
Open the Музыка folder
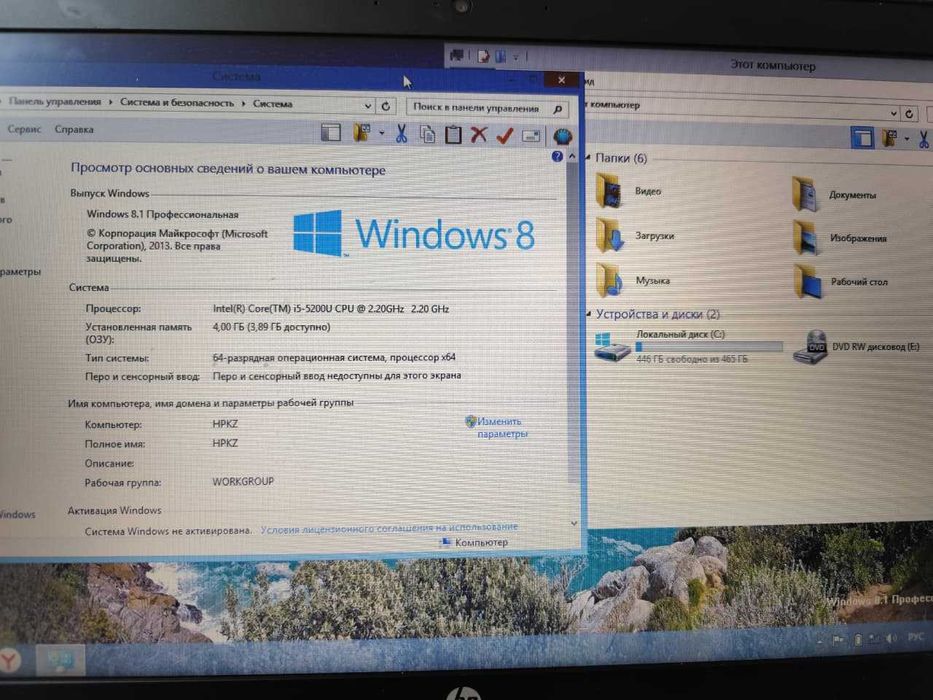633,280
